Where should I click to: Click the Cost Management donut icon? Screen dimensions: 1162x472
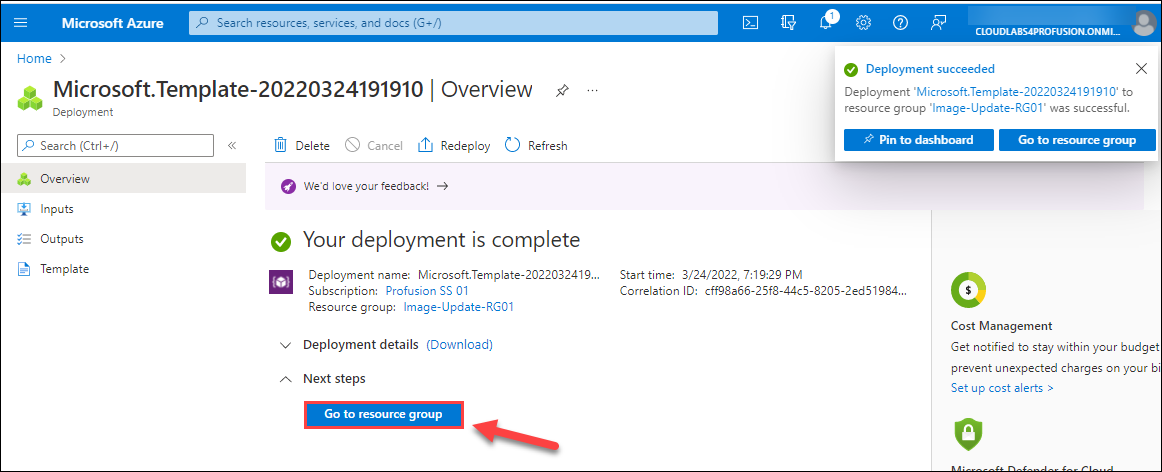pos(969,290)
